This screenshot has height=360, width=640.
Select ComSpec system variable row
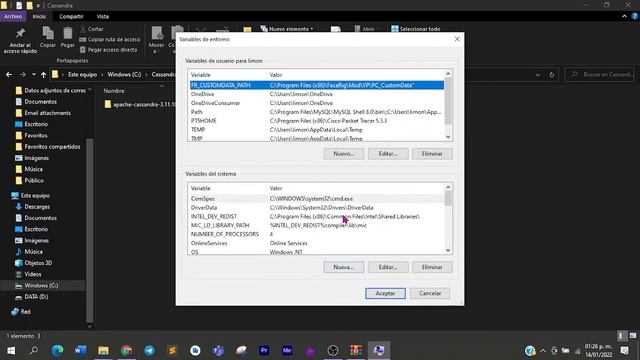(x=316, y=199)
